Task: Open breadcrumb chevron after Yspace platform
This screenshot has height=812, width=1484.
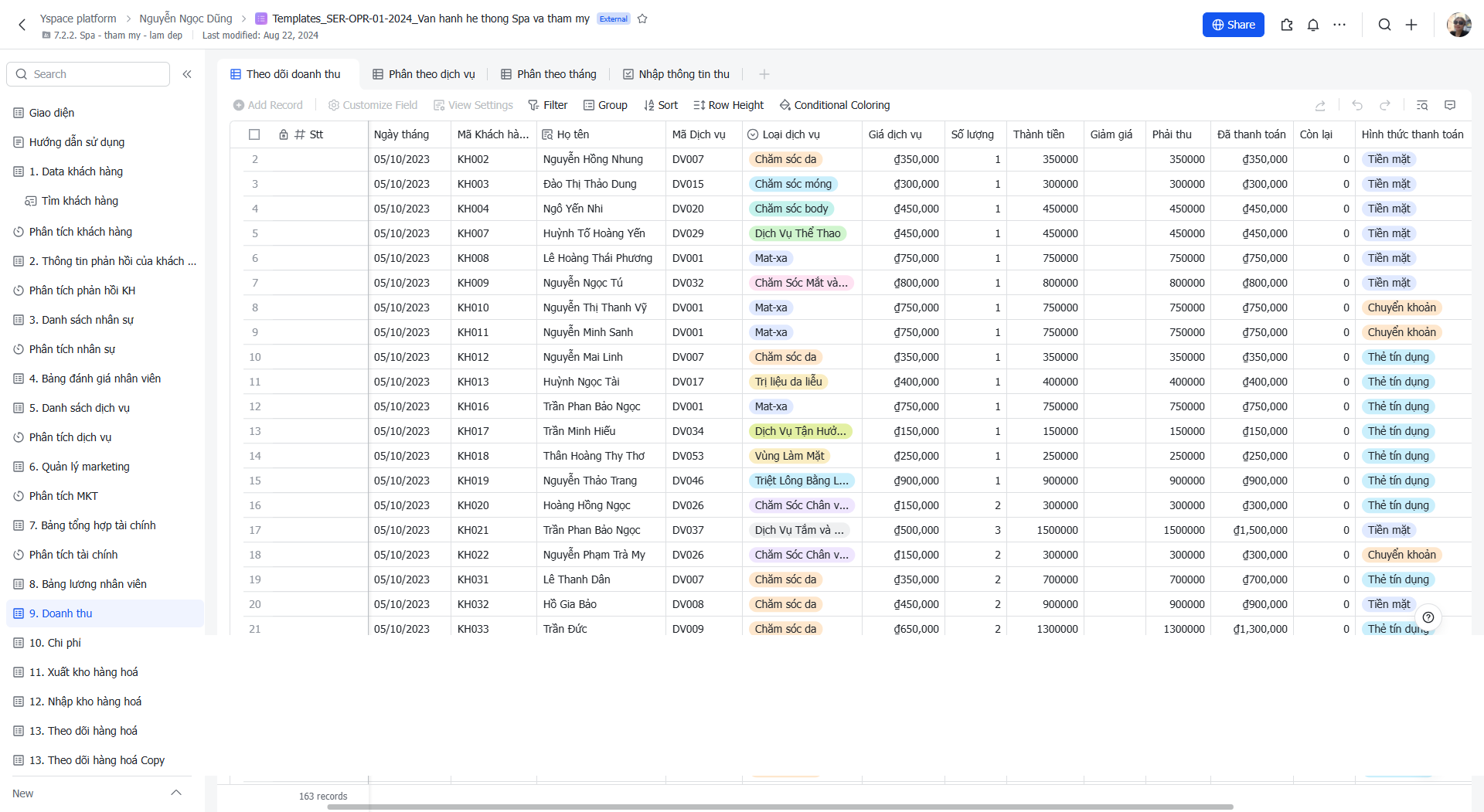Action: (128, 19)
